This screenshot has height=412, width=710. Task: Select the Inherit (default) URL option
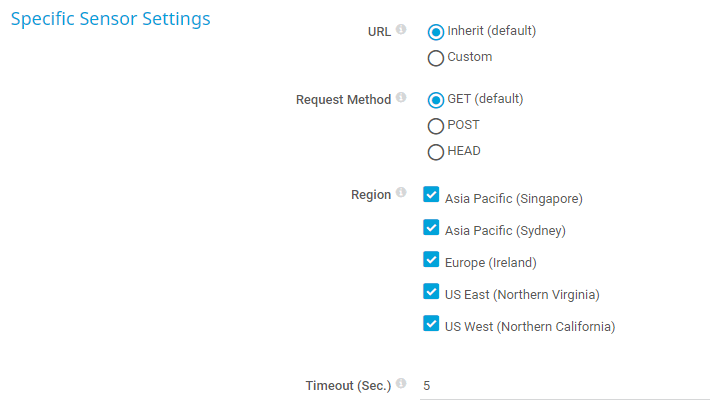436,31
